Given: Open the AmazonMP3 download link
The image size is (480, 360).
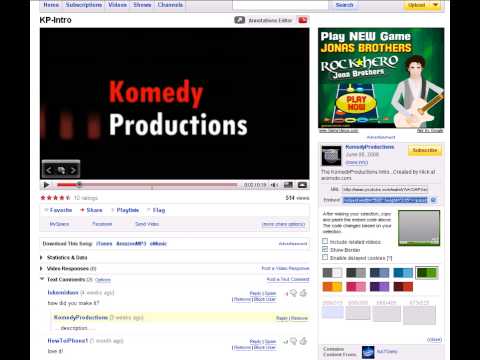Looking at the screenshot, I should coord(131,244).
